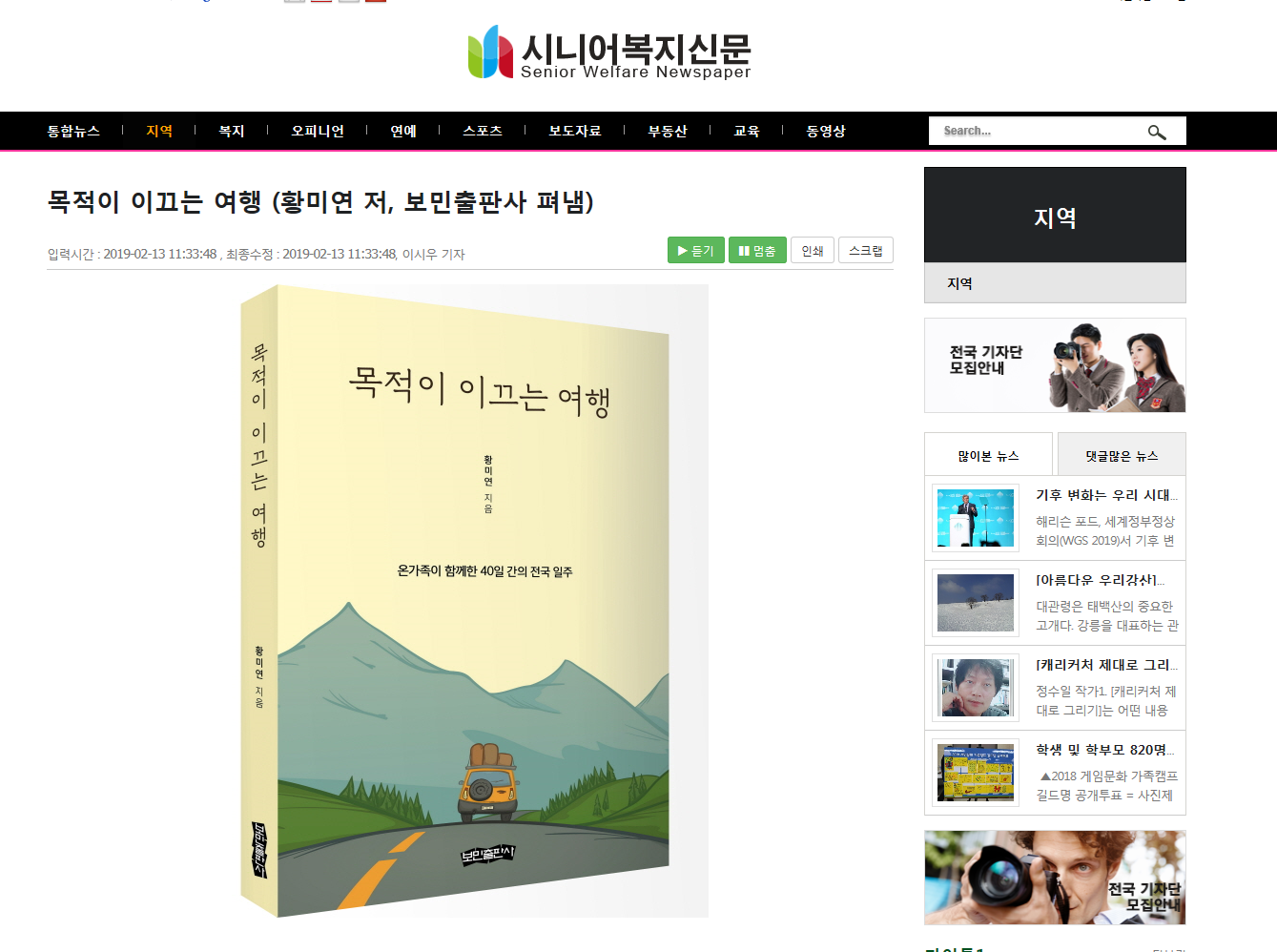The height and width of the screenshot is (952, 1277).
Task: Go to the 부동산 section
Action: (x=668, y=131)
